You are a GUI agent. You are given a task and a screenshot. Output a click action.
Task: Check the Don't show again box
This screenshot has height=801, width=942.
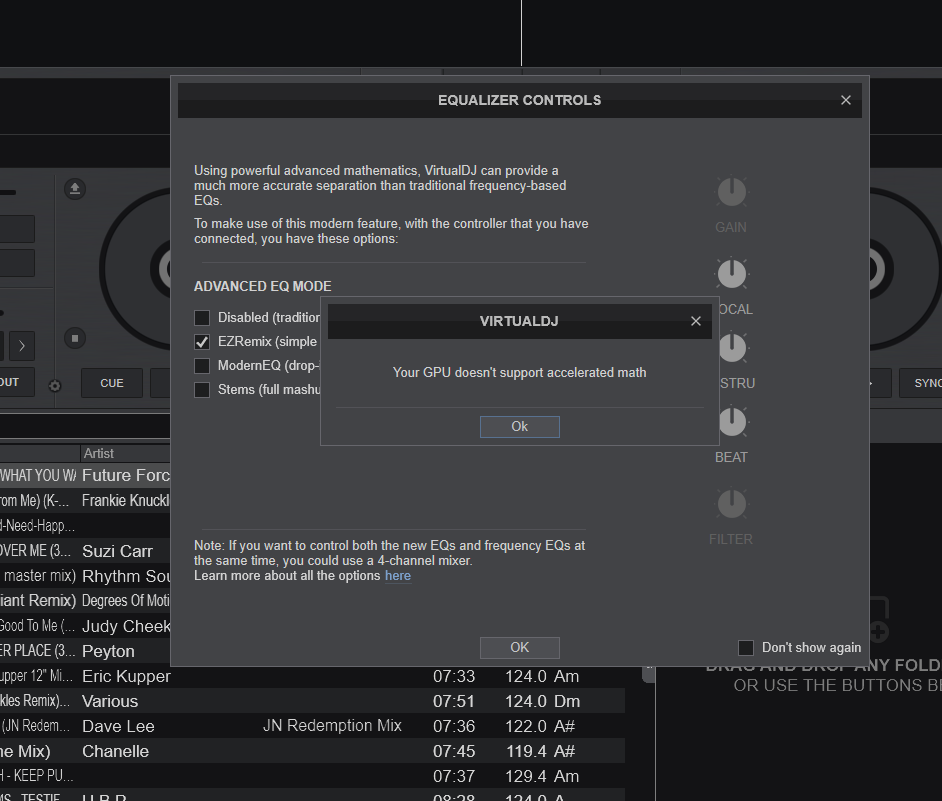pyautogui.click(x=746, y=648)
